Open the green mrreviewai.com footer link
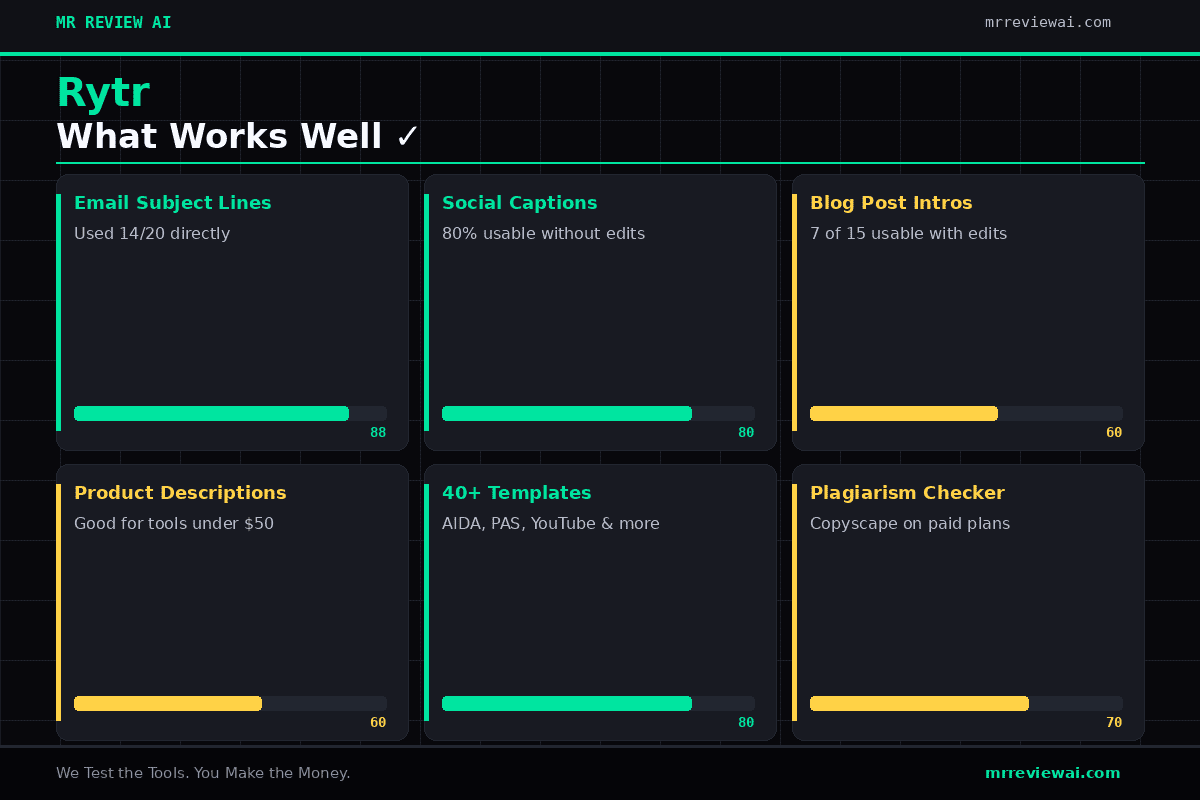This screenshot has width=1200, height=800. (1053, 773)
